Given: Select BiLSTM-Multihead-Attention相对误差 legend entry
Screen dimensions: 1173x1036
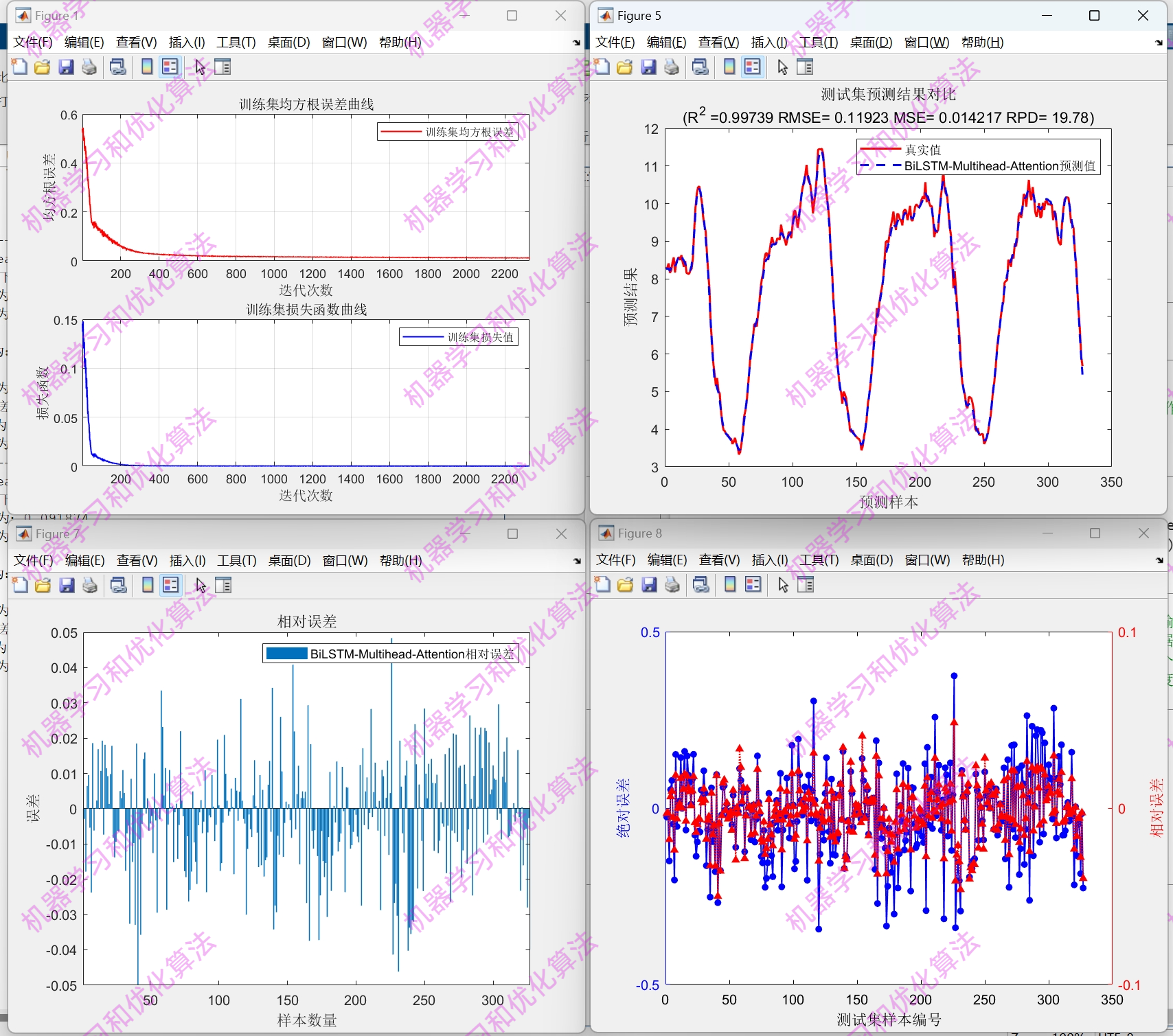Looking at the screenshot, I should point(391,654).
